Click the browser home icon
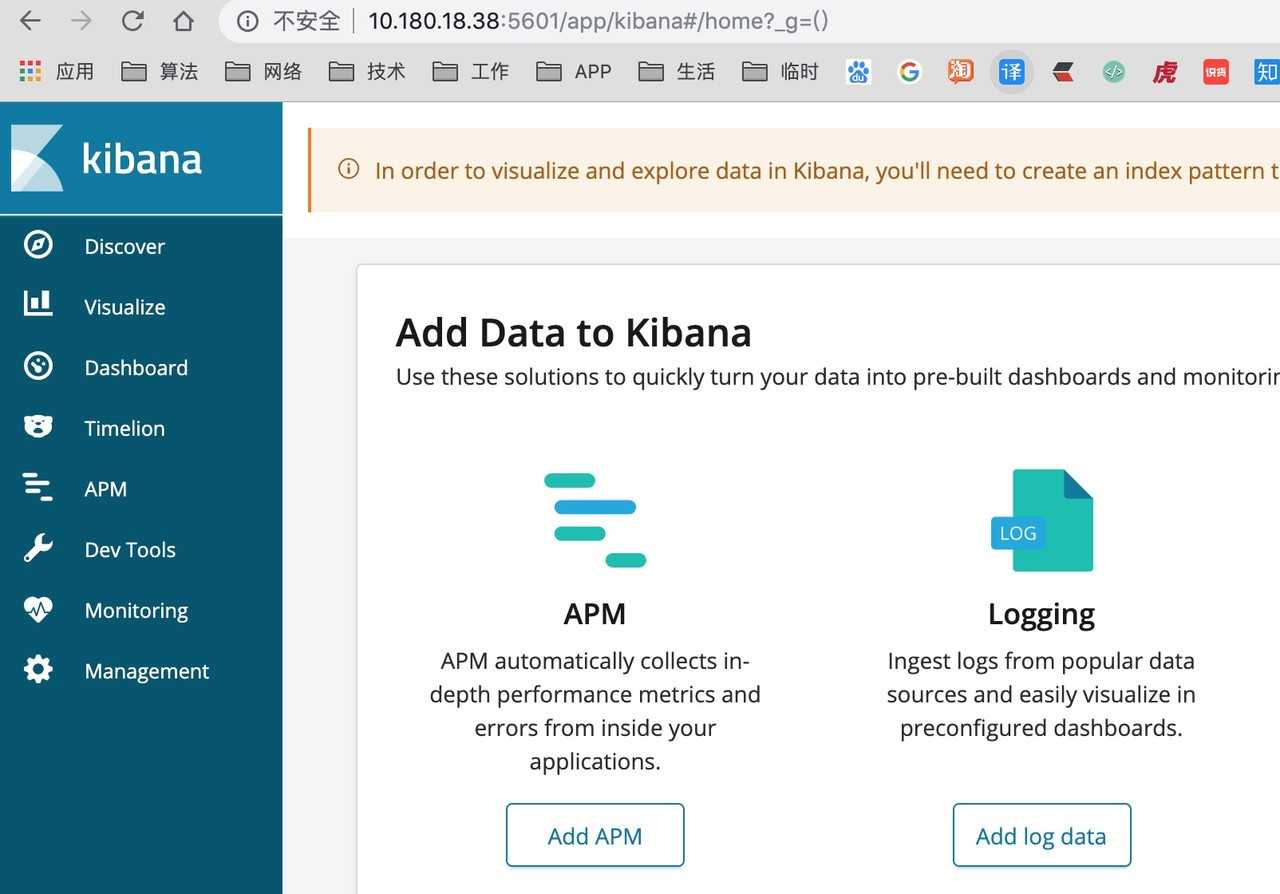The height and width of the screenshot is (894, 1280). (183, 20)
